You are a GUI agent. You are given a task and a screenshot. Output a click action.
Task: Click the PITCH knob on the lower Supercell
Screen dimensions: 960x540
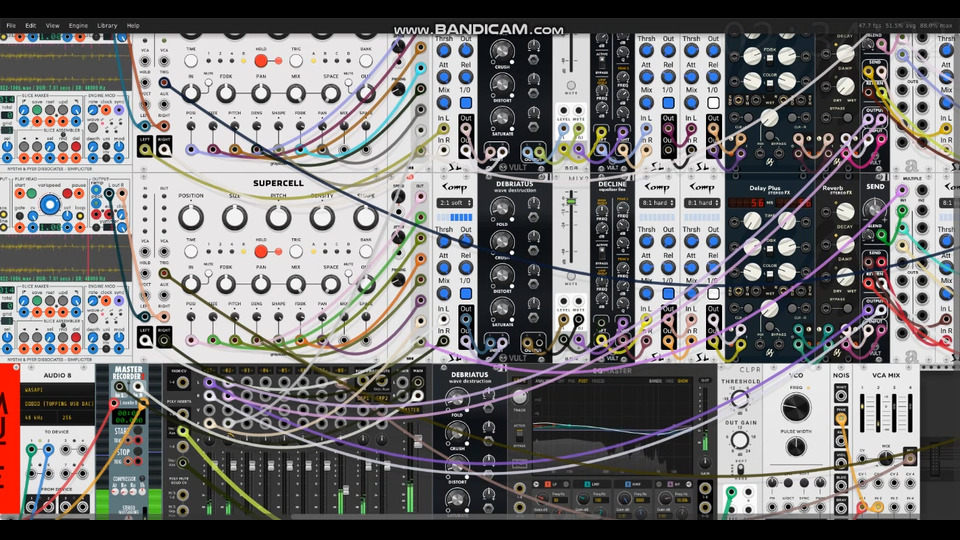coord(278,217)
